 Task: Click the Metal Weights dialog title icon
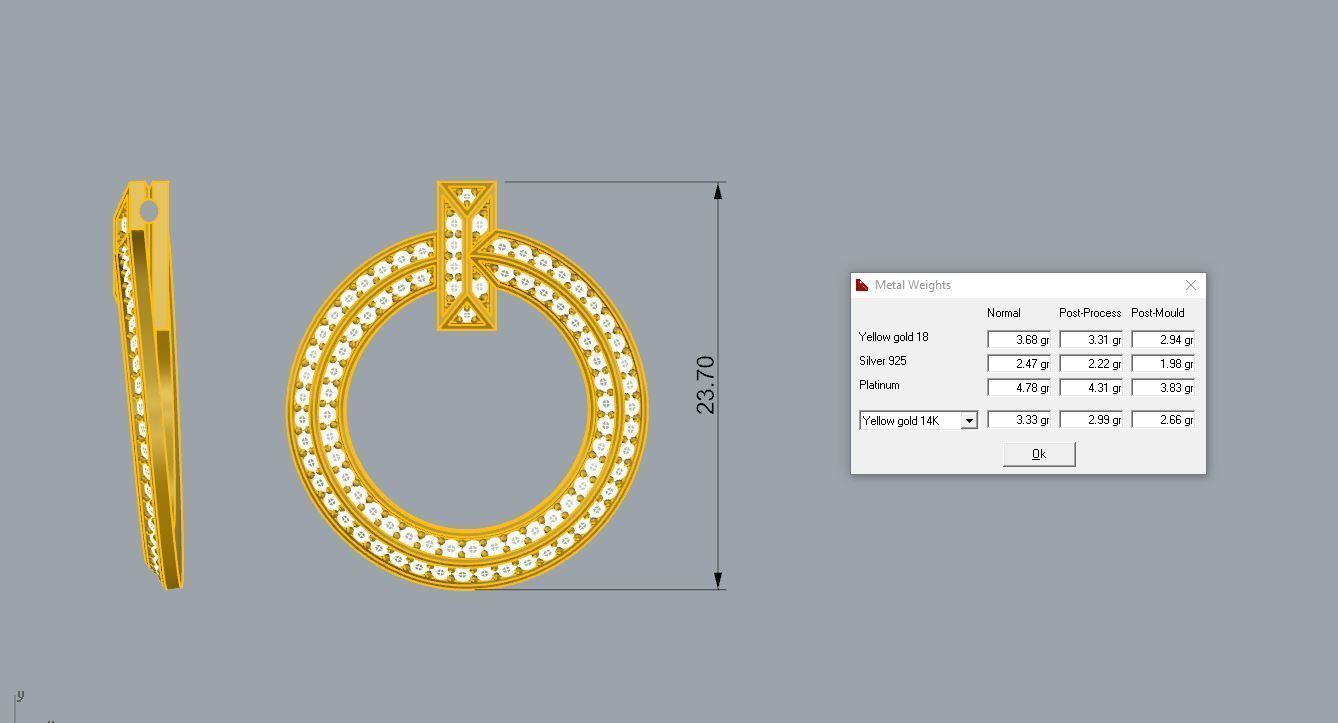[862, 285]
